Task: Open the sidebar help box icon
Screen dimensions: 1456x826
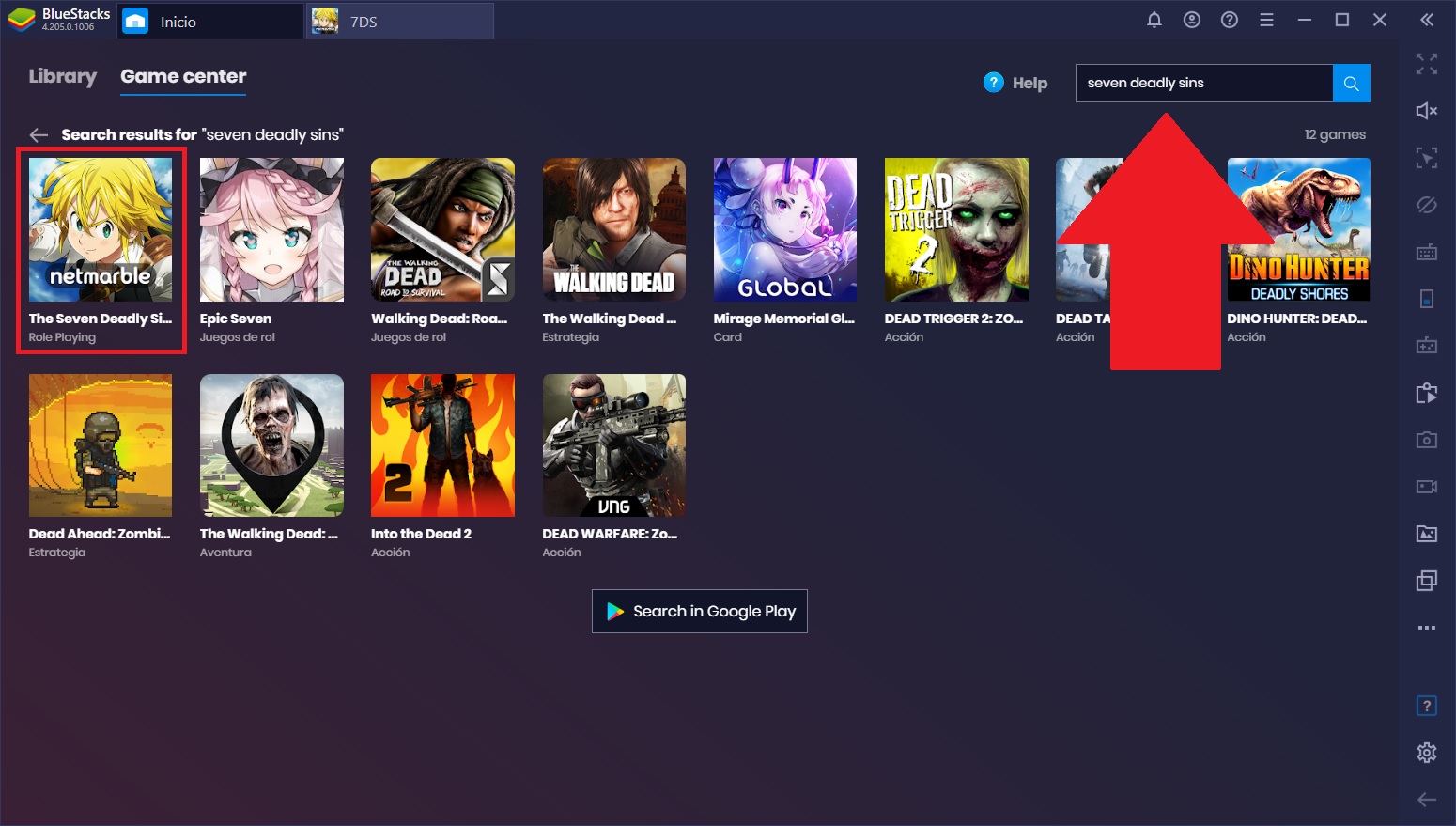Action: (1427, 706)
